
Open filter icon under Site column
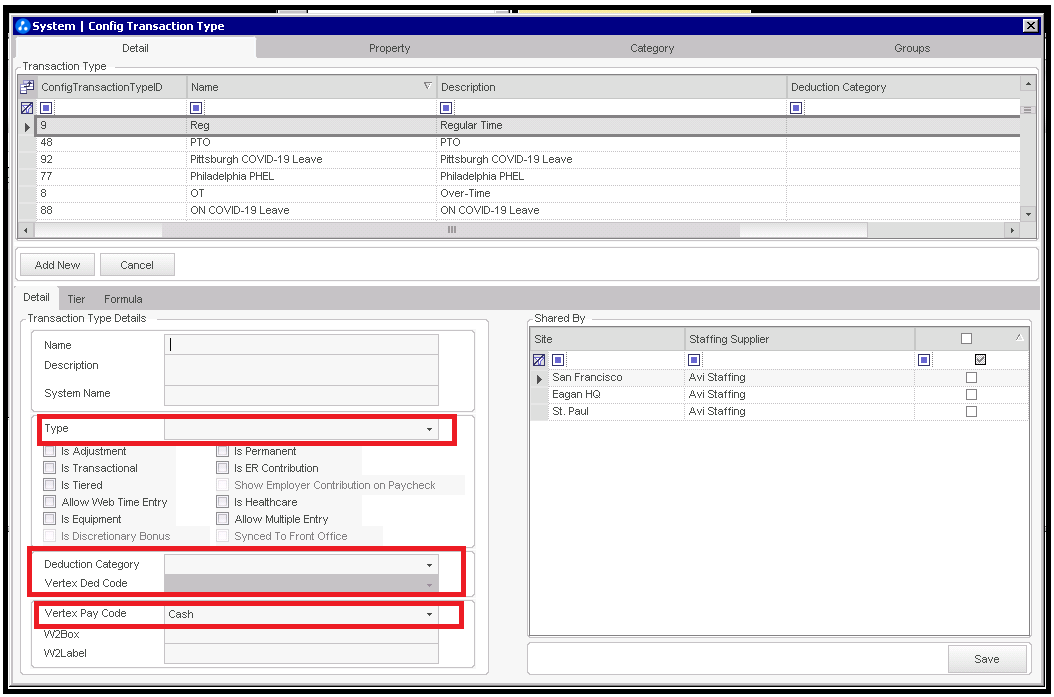tap(558, 360)
